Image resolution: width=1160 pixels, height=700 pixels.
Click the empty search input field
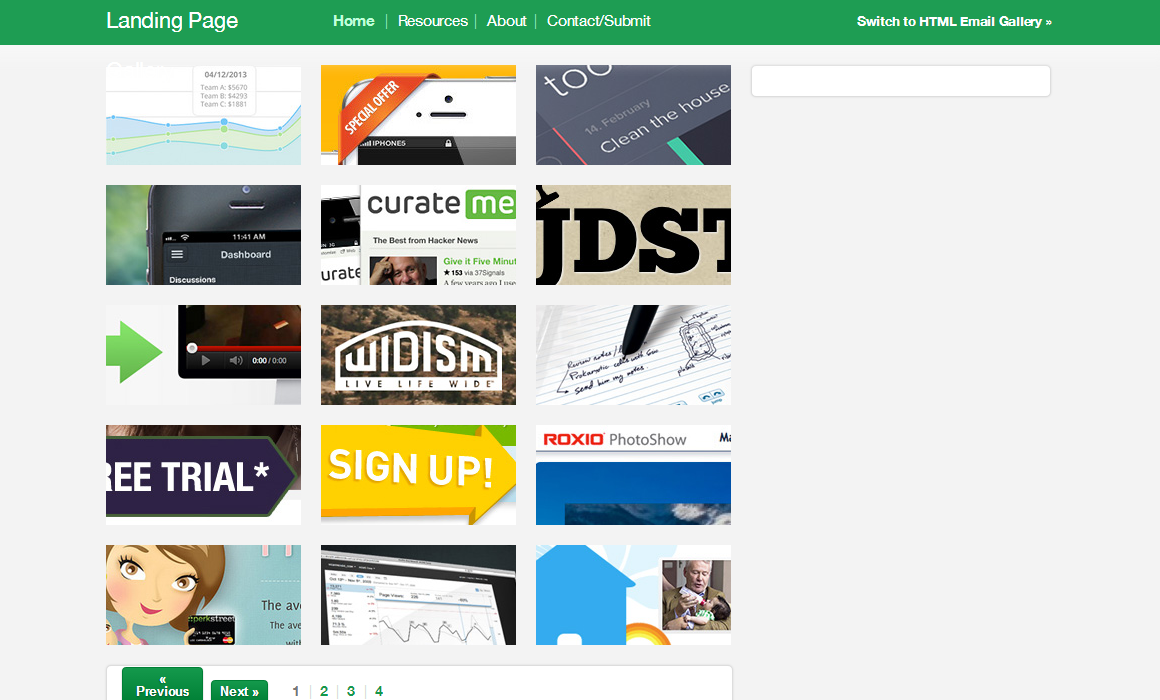[x=900, y=81]
